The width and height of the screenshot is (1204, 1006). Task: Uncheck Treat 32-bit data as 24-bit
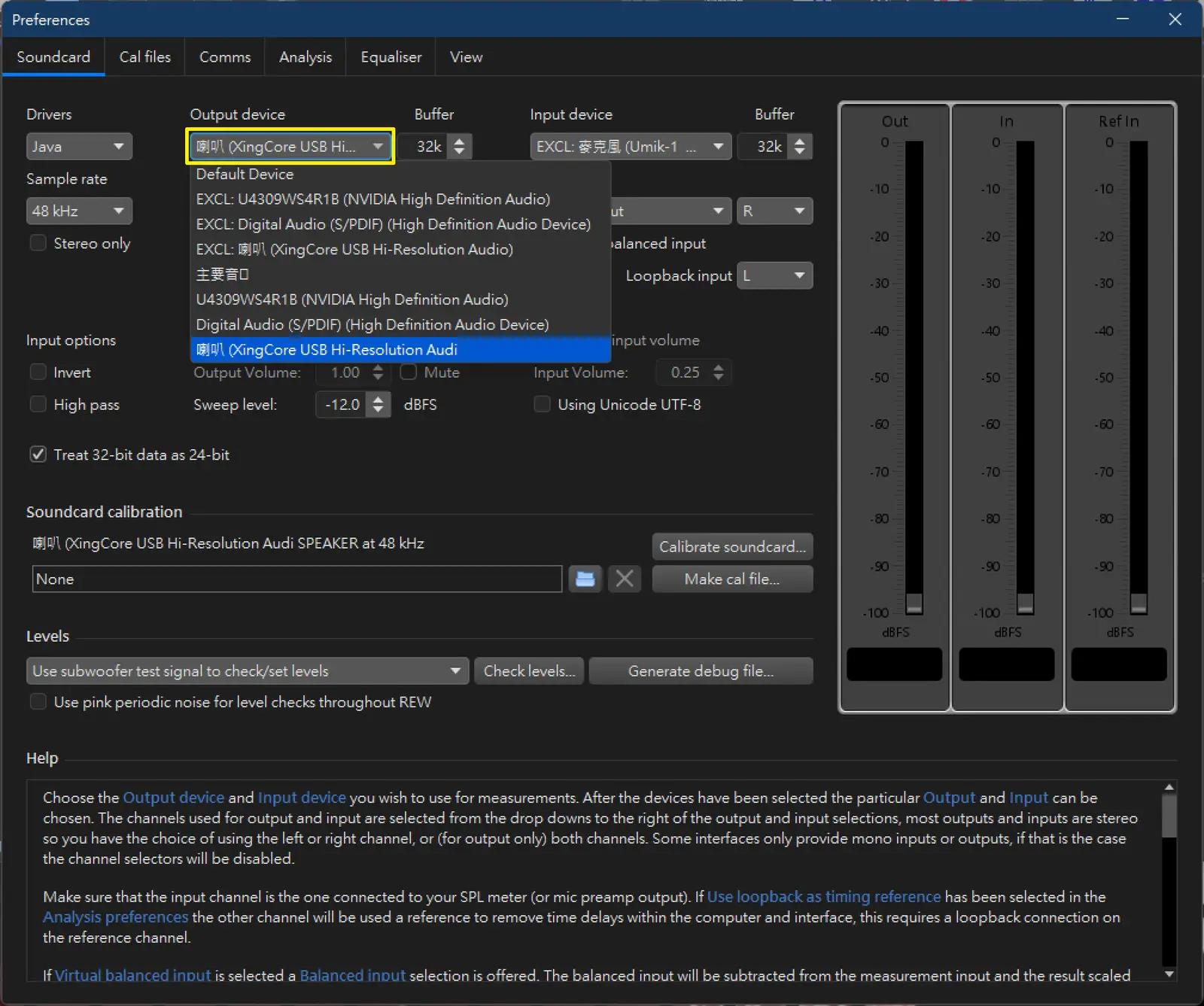(x=38, y=454)
